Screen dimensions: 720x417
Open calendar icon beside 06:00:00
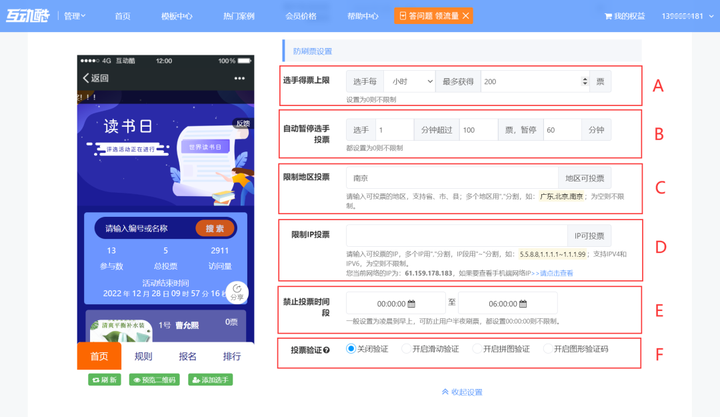523,304
